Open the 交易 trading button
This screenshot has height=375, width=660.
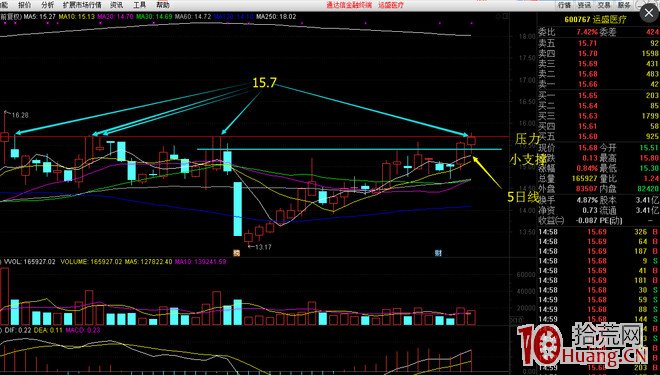click(x=604, y=5)
